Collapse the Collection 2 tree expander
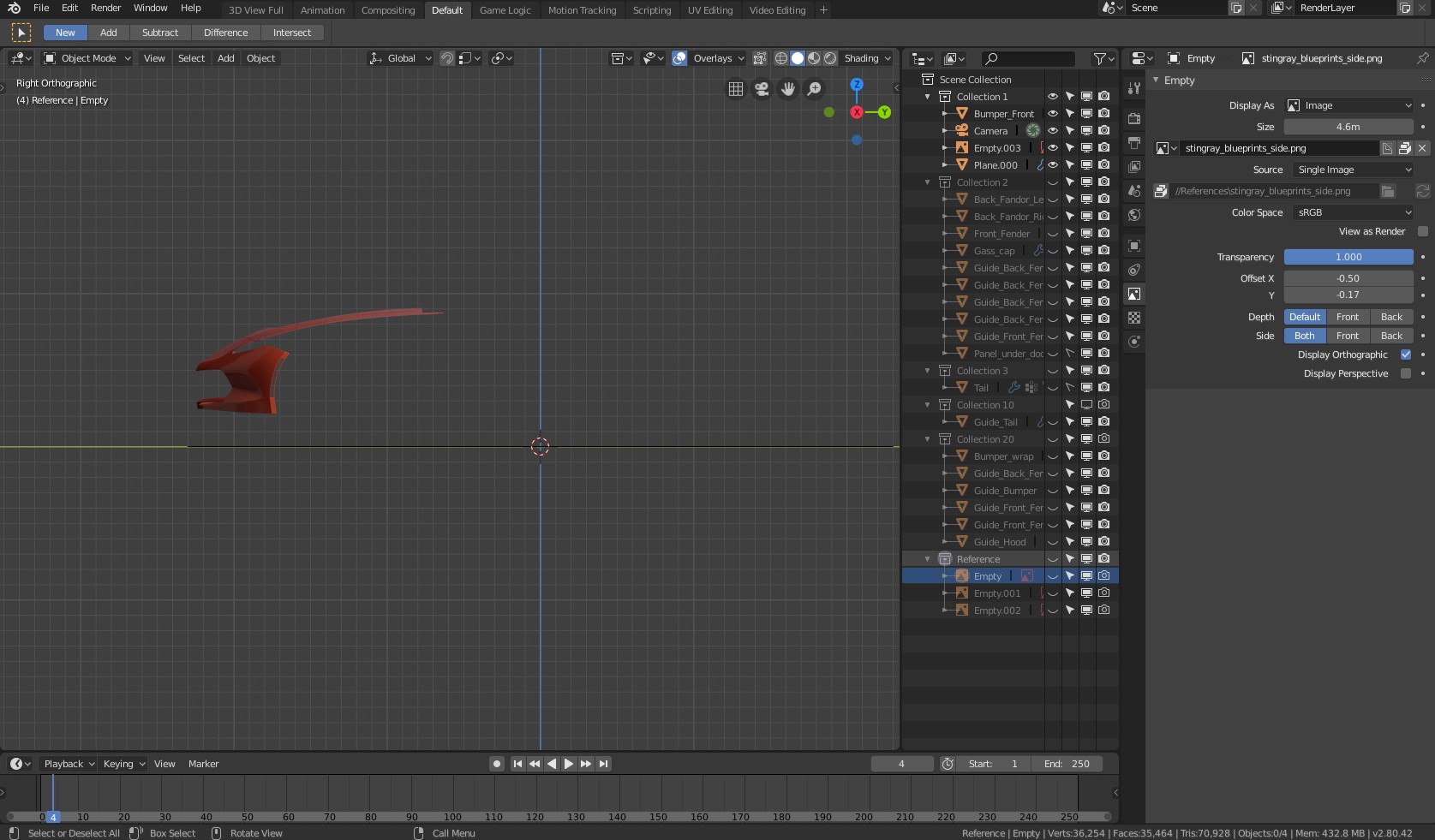 [x=927, y=182]
